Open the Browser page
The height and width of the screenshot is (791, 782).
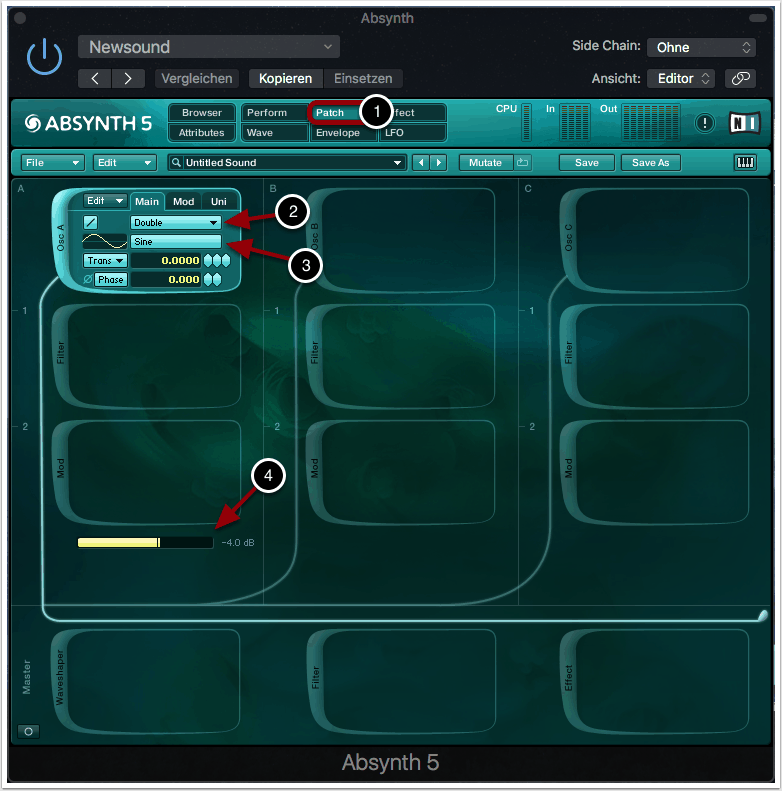(x=202, y=112)
